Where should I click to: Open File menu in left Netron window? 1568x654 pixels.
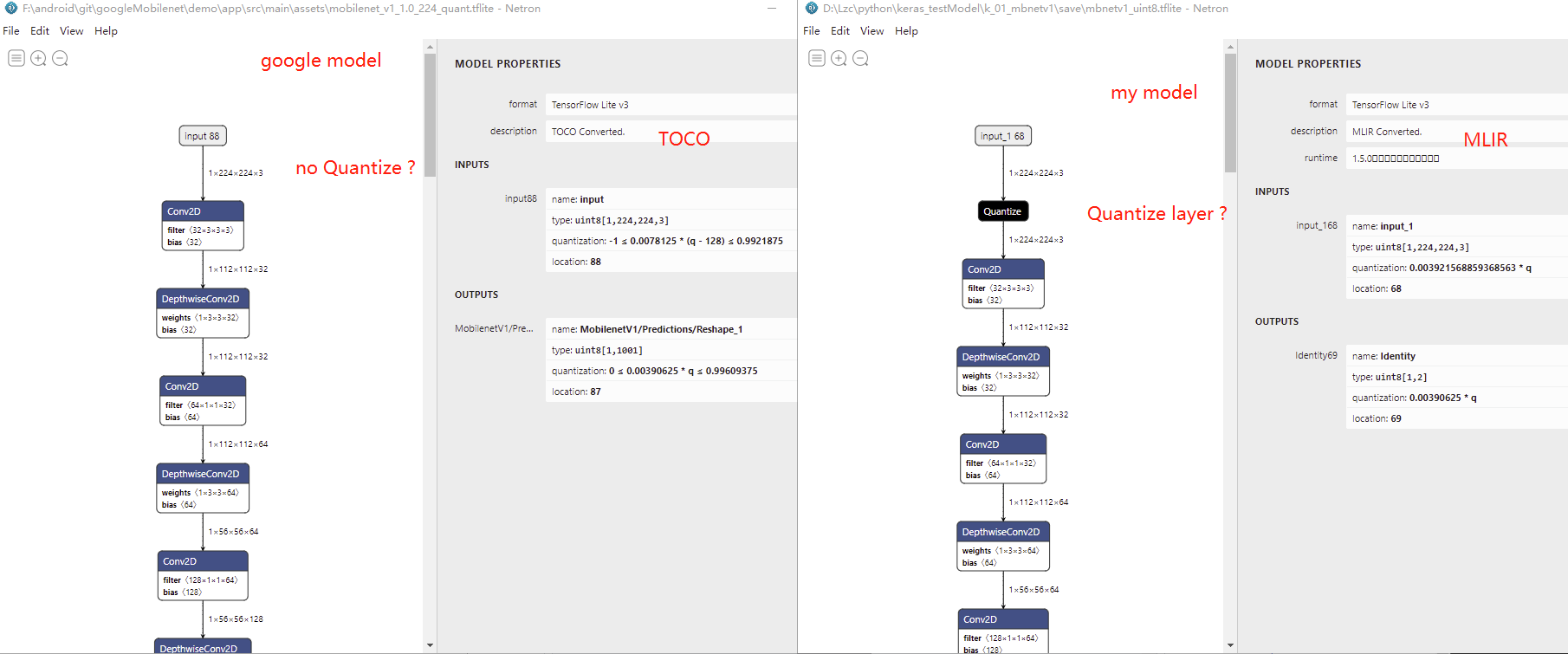(11, 30)
